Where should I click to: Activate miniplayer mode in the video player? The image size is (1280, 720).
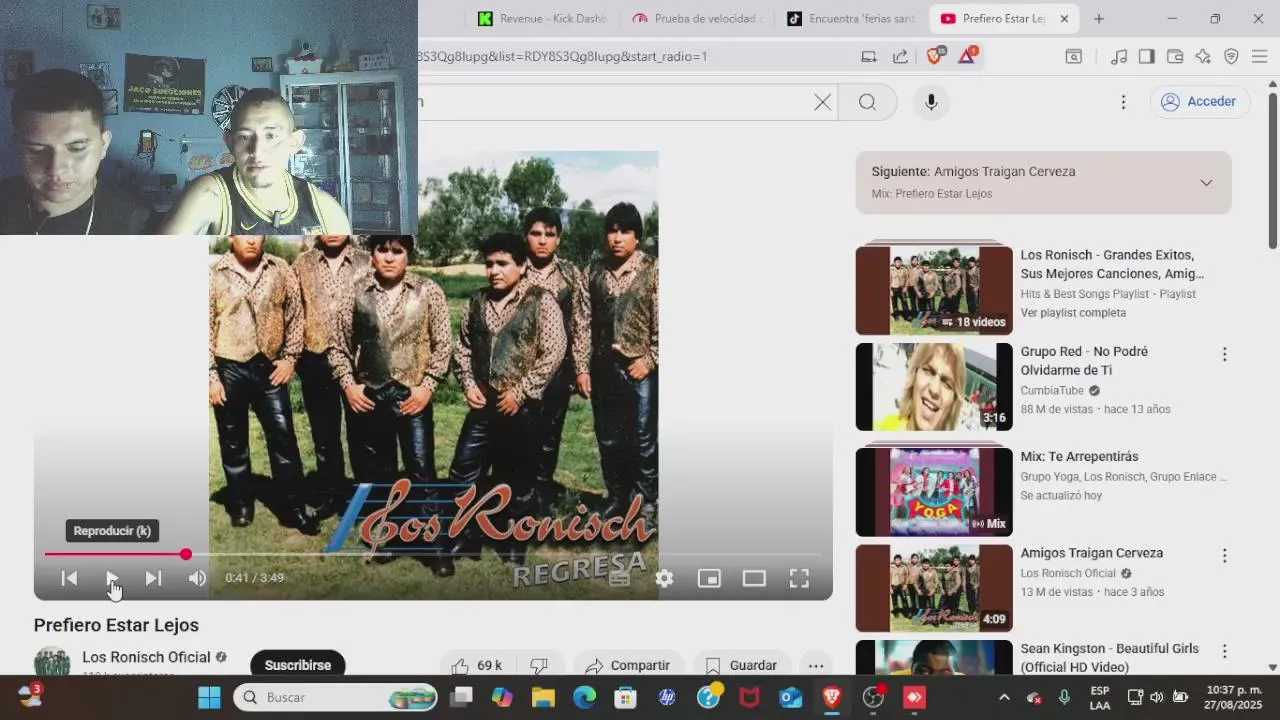[709, 578]
